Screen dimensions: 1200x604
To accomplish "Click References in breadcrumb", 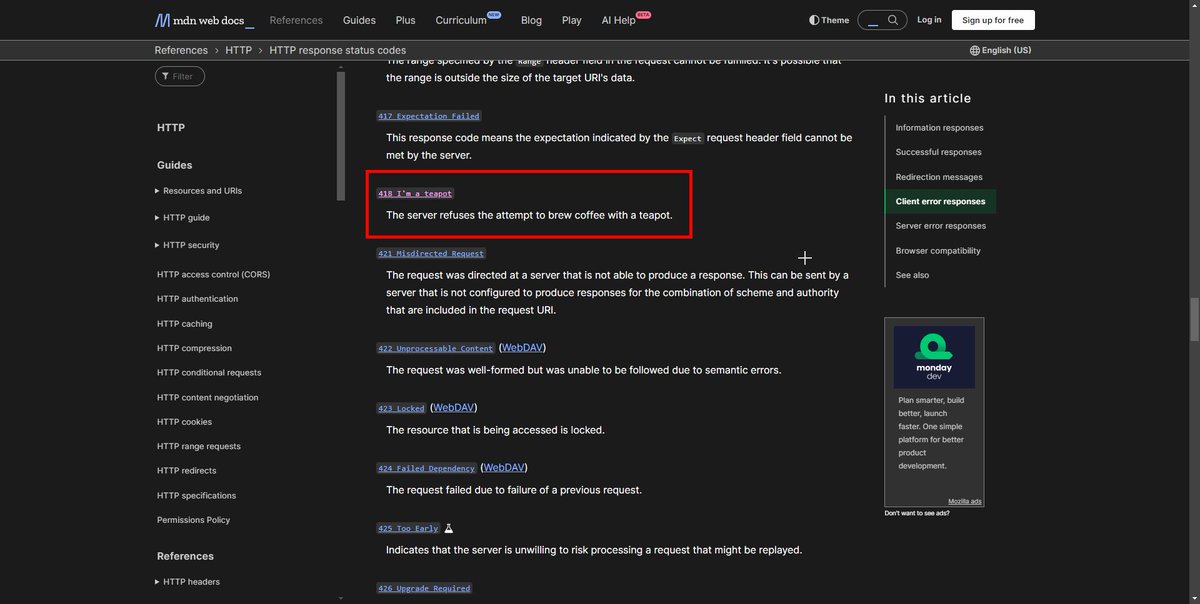I will (180, 50).
